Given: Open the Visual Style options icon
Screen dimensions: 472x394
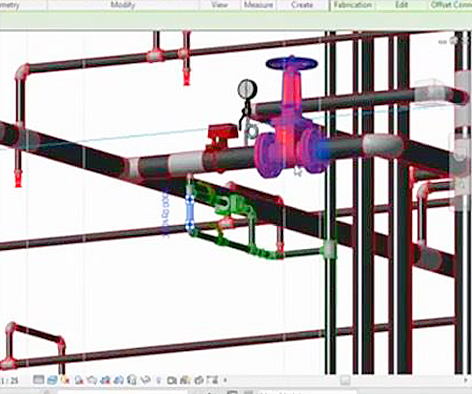Looking at the screenshot, I should 52,380.
